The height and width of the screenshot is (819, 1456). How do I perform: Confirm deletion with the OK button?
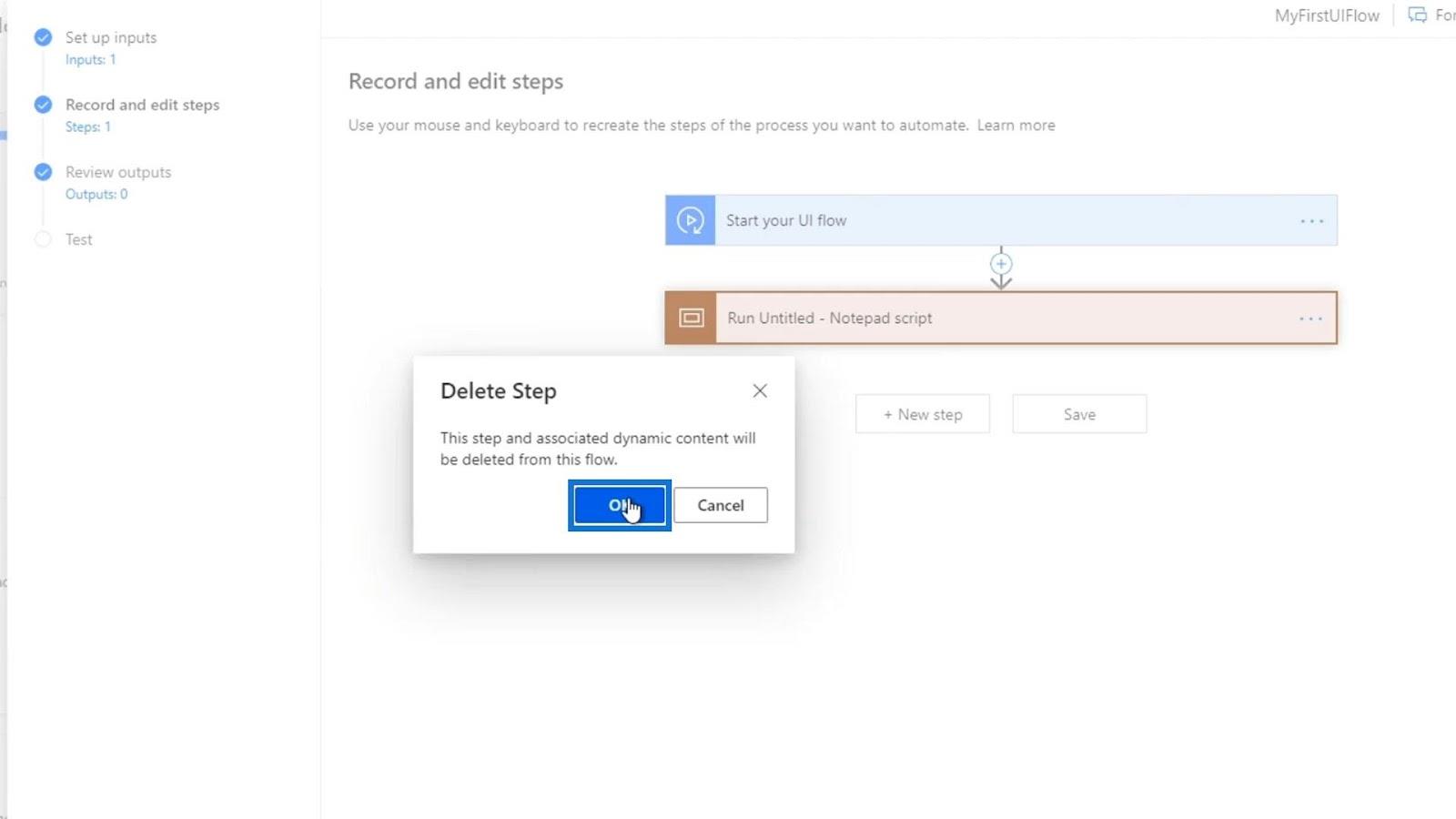(620, 505)
